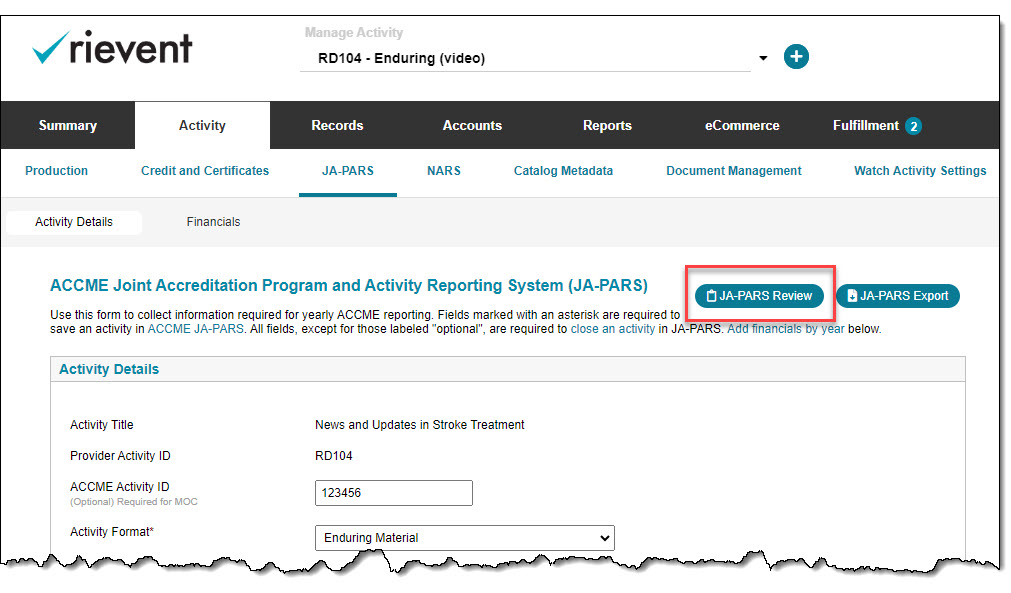The height and width of the screenshot is (593, 1011).
Task: Select the Credit and Certificates subtab
Action: [x=205, y=171]
